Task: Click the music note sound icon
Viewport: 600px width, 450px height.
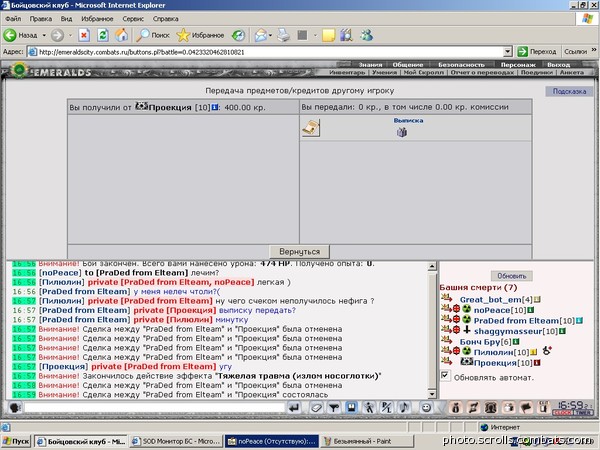Action: (404, 408)
